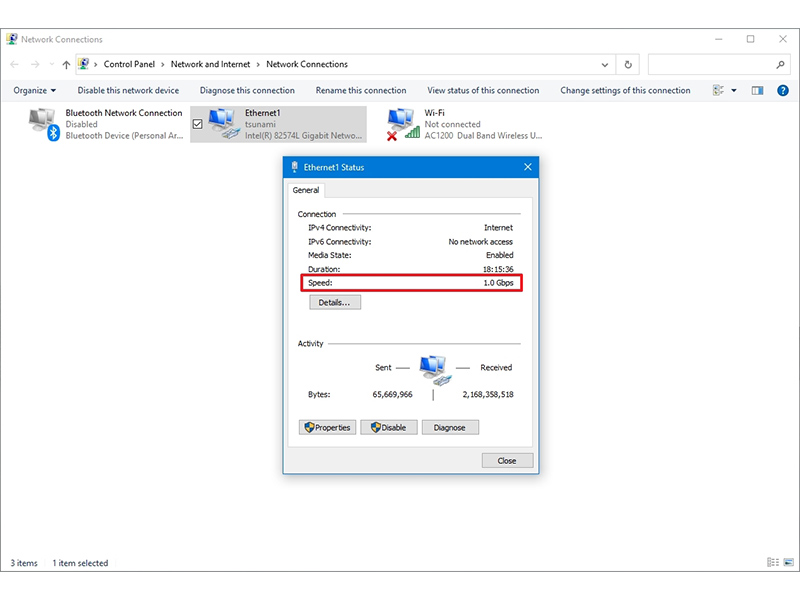
Task: Click the Duration value 18:15:36
Action: (x=498, y=269)
